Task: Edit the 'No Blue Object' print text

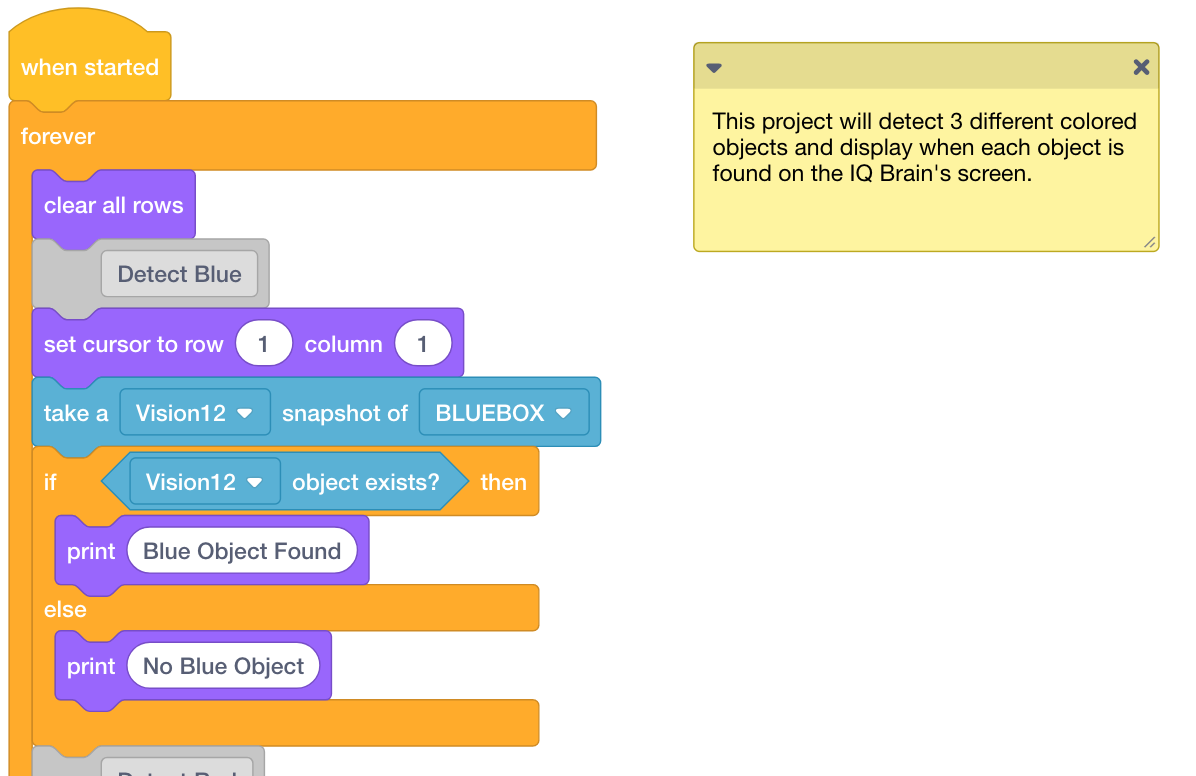Action: (223, 666)
